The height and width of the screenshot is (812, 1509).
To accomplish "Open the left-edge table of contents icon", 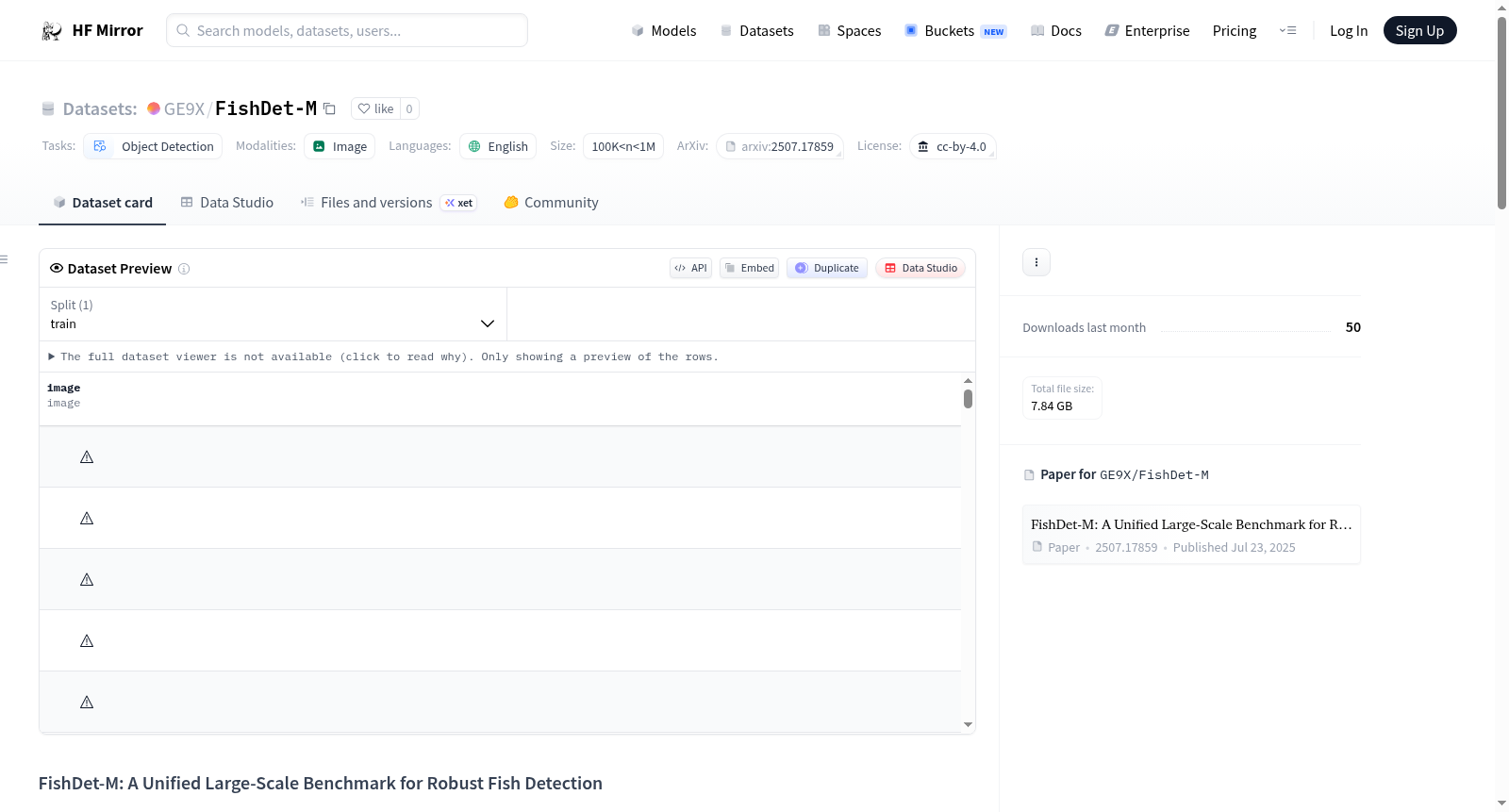I will click(x=4, y=259).
